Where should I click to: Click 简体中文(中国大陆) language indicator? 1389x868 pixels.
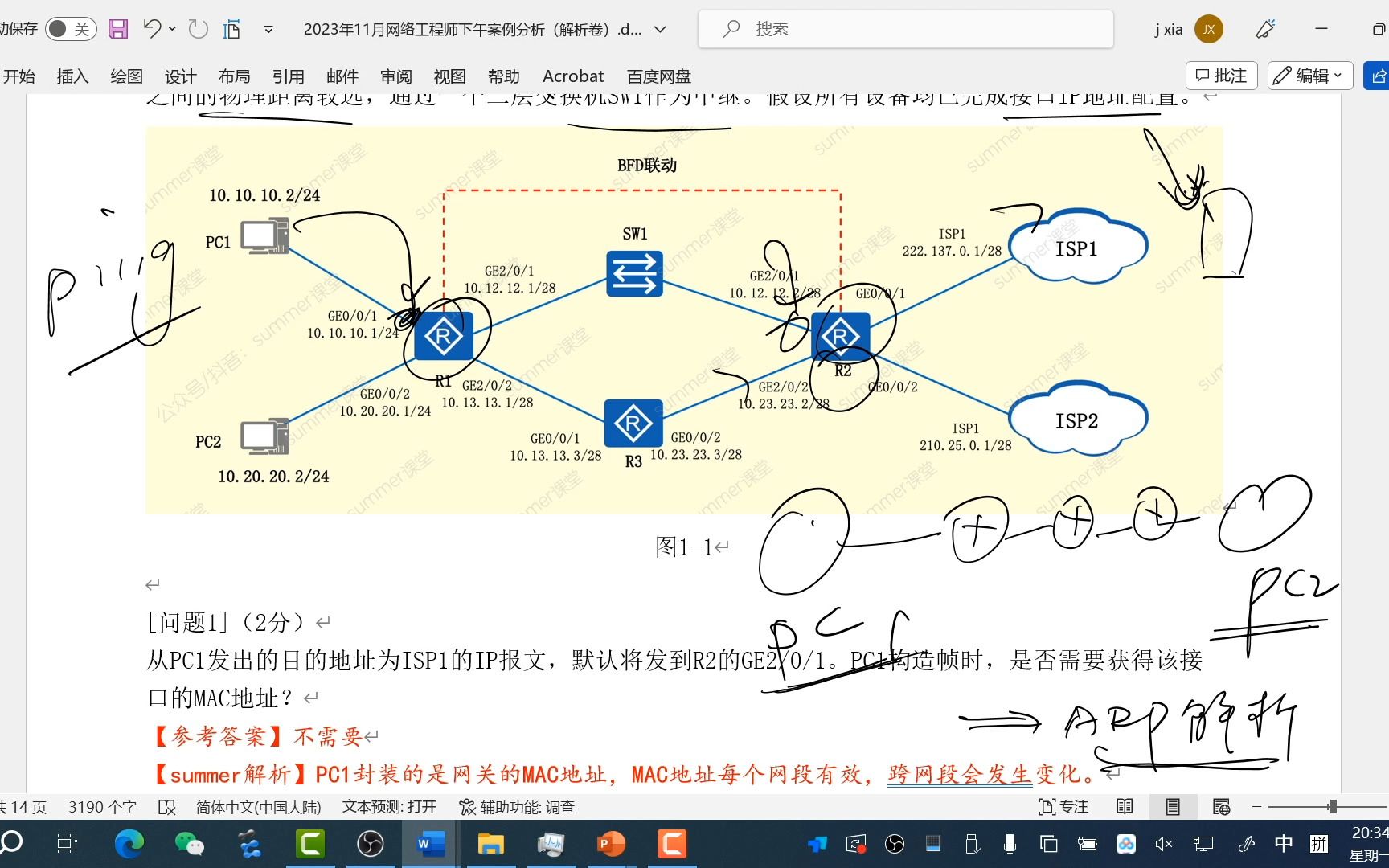pyautogui.click(x=258, y=807)
